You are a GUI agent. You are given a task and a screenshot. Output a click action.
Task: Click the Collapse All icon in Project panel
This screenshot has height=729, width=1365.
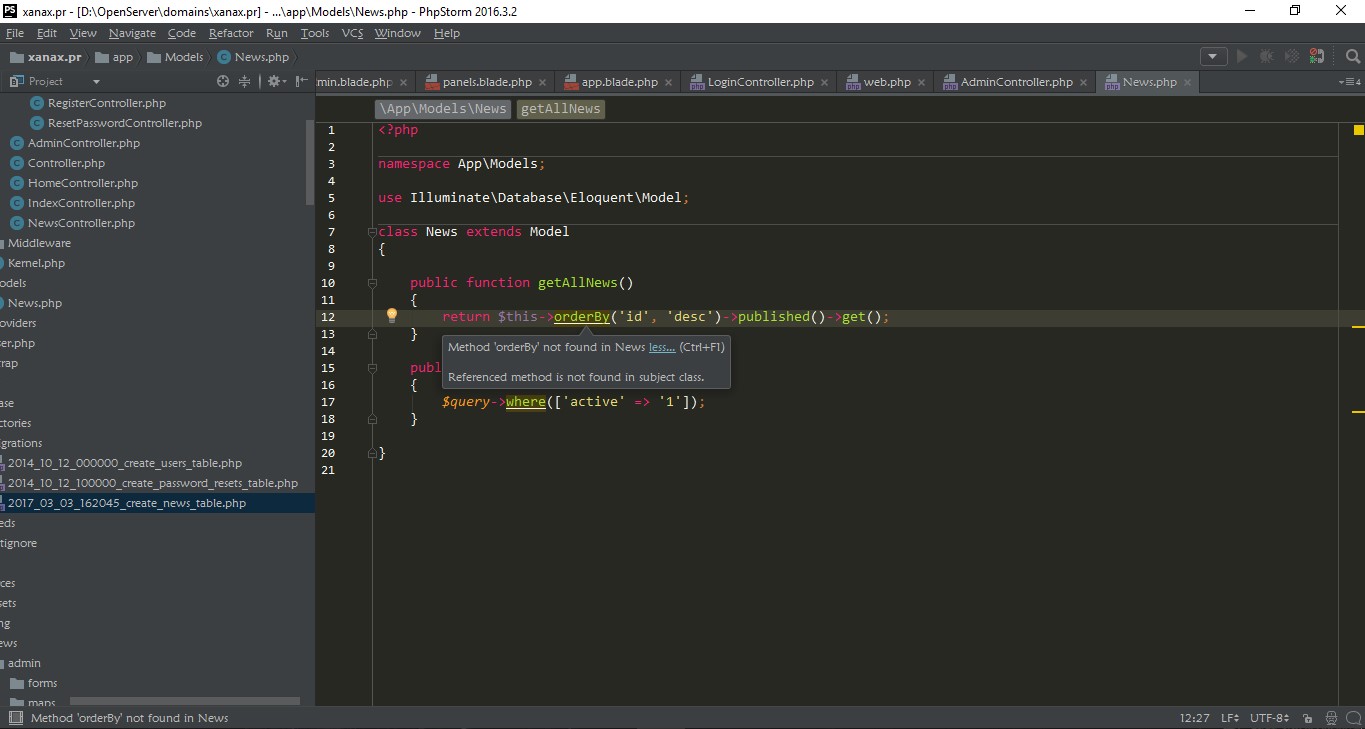[x=247, y=81]
